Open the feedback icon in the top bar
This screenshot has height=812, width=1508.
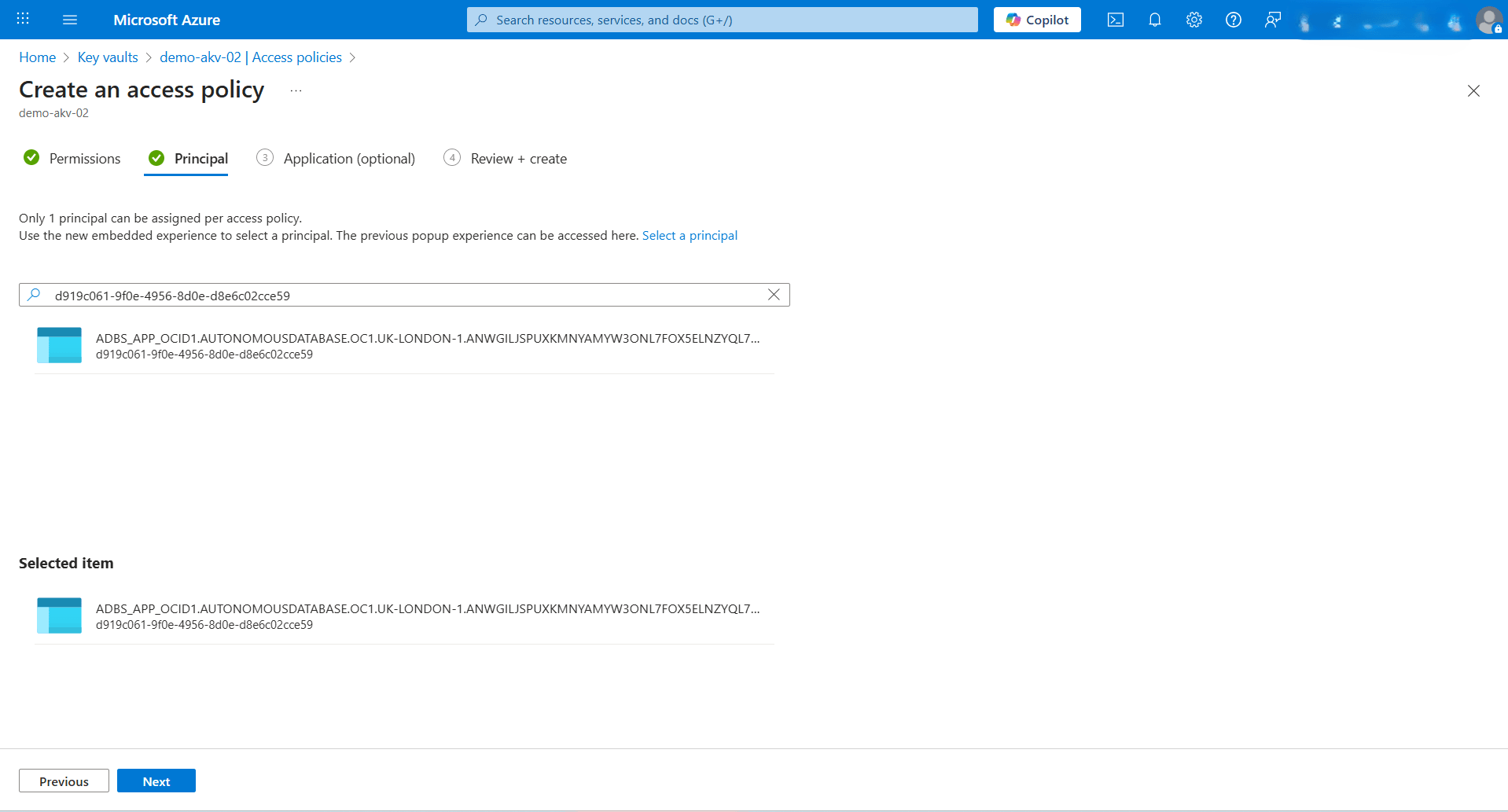click(x=1273, y=20)
